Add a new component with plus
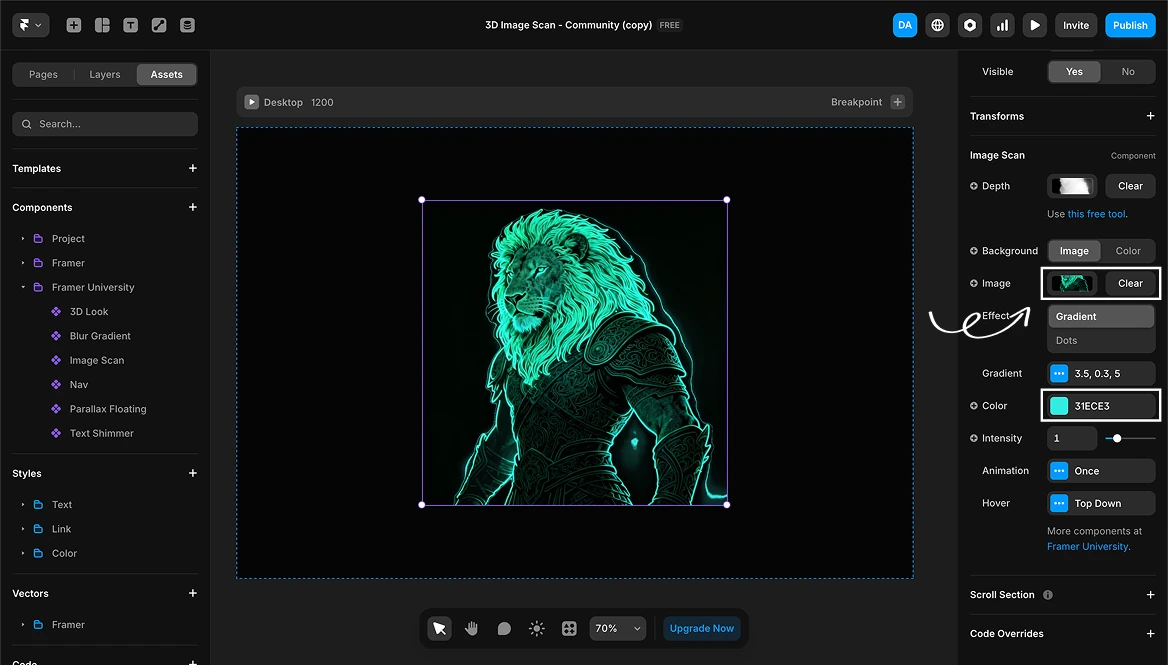This screenshot has height=665, width=1168. click(x=193, y=207)
